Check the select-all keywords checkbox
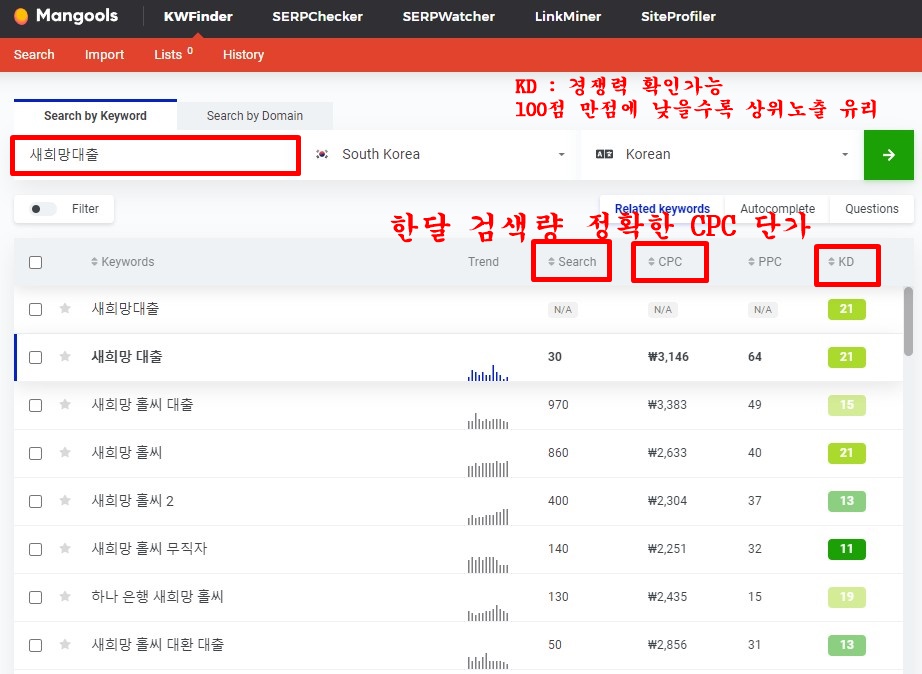Image resolution: width=922 pixels, height=674 pixels. point(36,262)
